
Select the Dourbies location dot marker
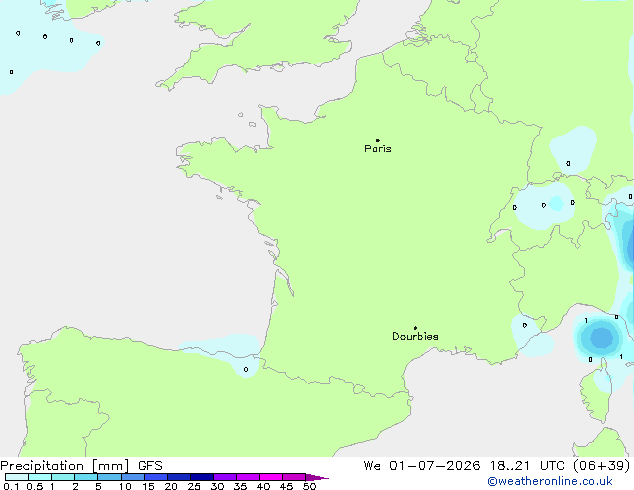click(x=415, y=328)
